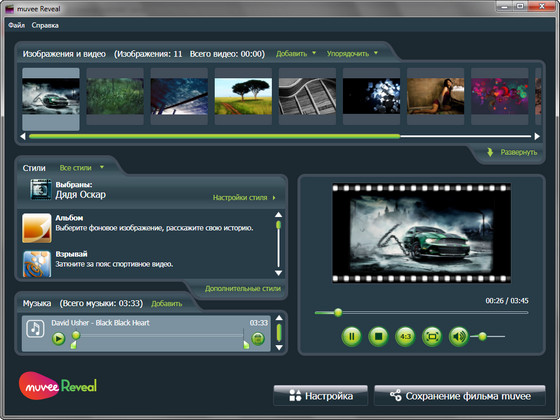Image resolution: width=560 pixels, height=420 pixels.
Task: Switch preview to full screen mode
Action: tap(432, 336)
